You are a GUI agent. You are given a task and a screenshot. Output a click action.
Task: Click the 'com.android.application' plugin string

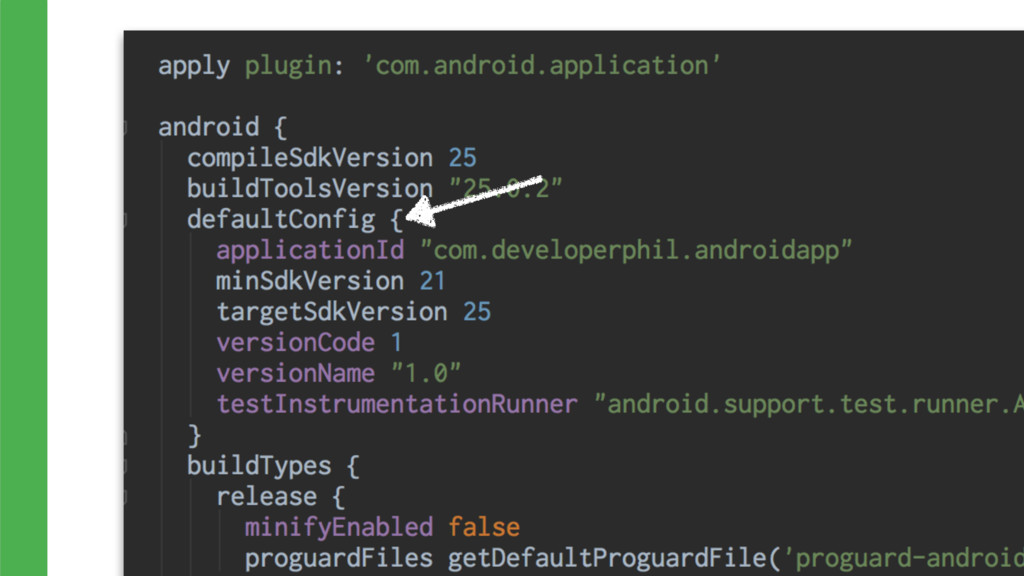541,66
